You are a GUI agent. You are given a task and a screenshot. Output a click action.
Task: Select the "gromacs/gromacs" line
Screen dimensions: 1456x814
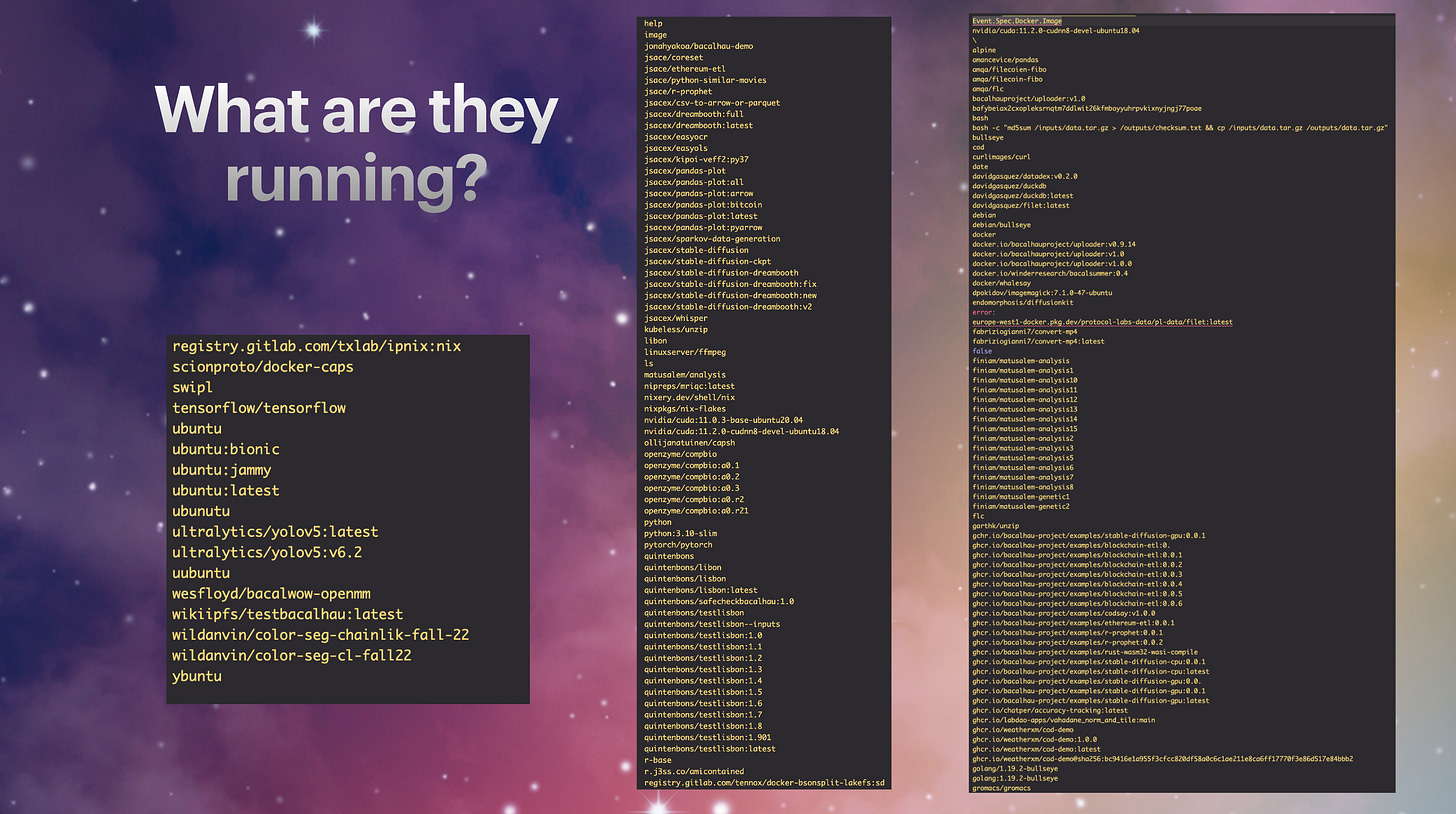click(x=1001, y=788)
